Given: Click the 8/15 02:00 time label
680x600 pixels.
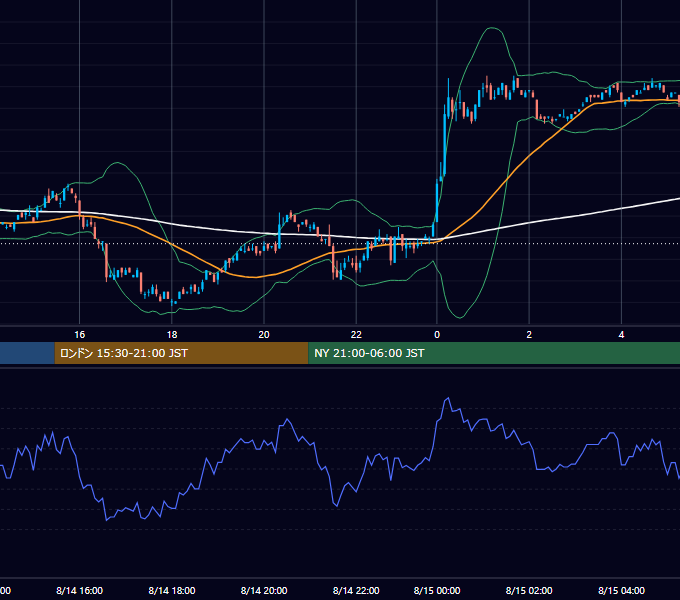Looking at the screenshot, I should [x=529, y=590].
